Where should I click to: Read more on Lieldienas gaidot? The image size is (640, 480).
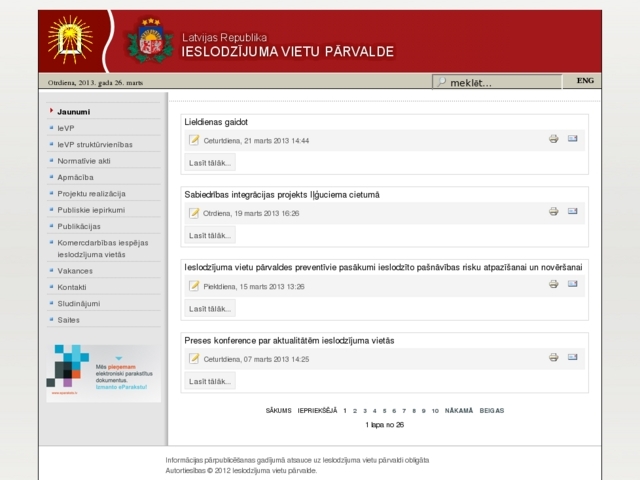210,162
